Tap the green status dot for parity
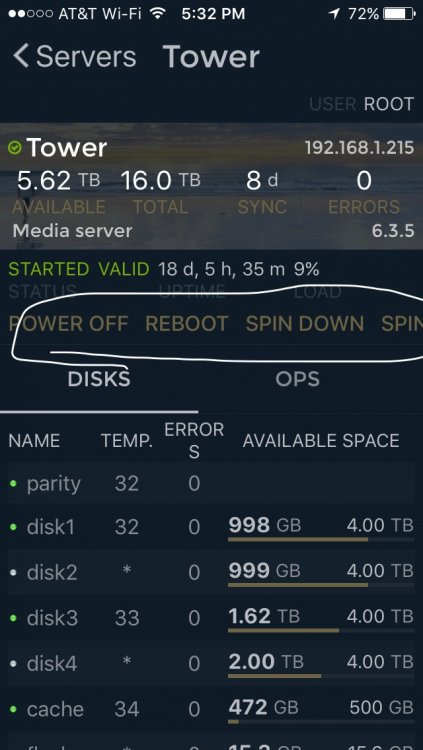This screenshot has width=423, height=750. [13, 484]
